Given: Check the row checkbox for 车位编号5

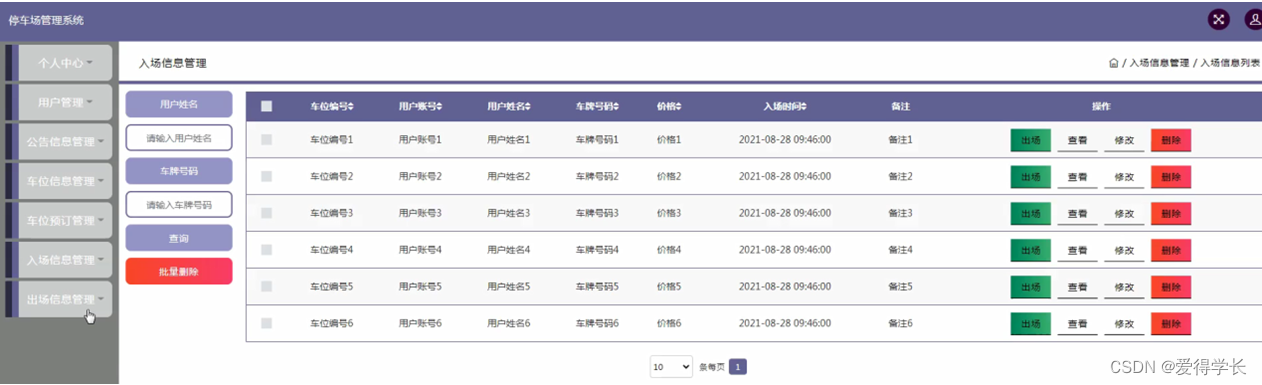Looking at the screenshot, I should pos(266,286).
